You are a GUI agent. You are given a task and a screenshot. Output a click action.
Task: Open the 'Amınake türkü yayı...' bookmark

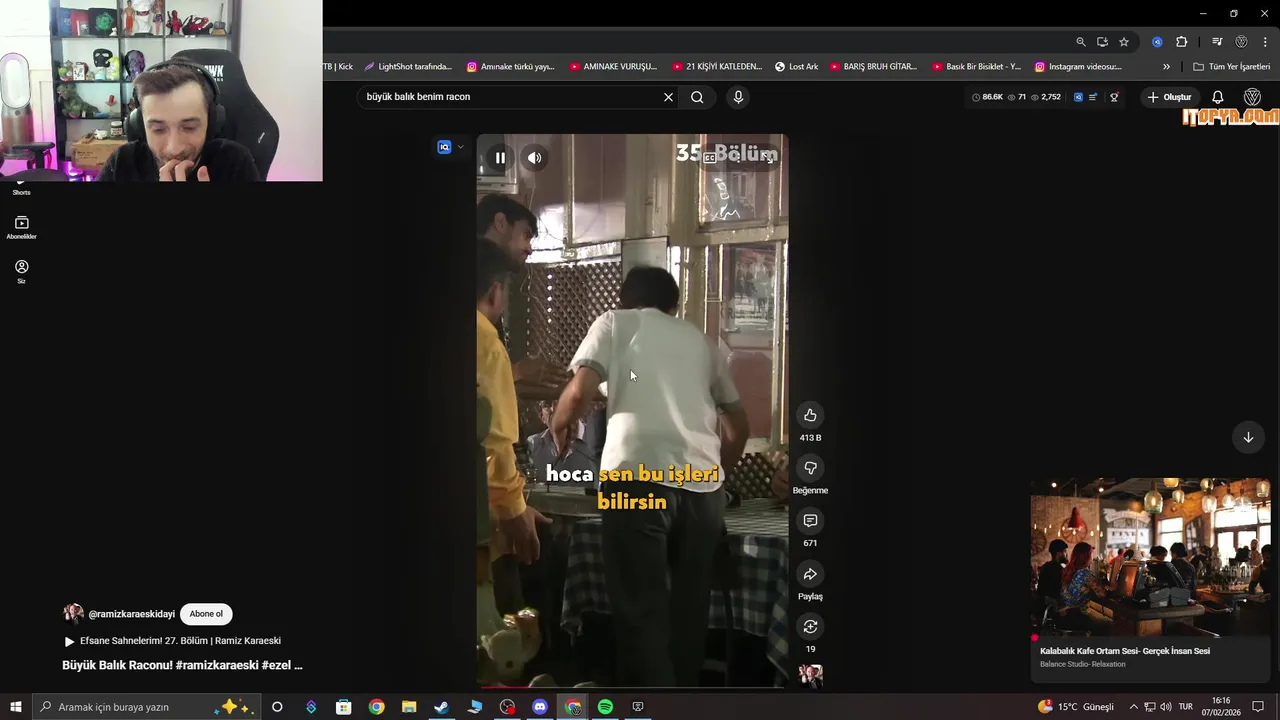(x=510, y=67)
